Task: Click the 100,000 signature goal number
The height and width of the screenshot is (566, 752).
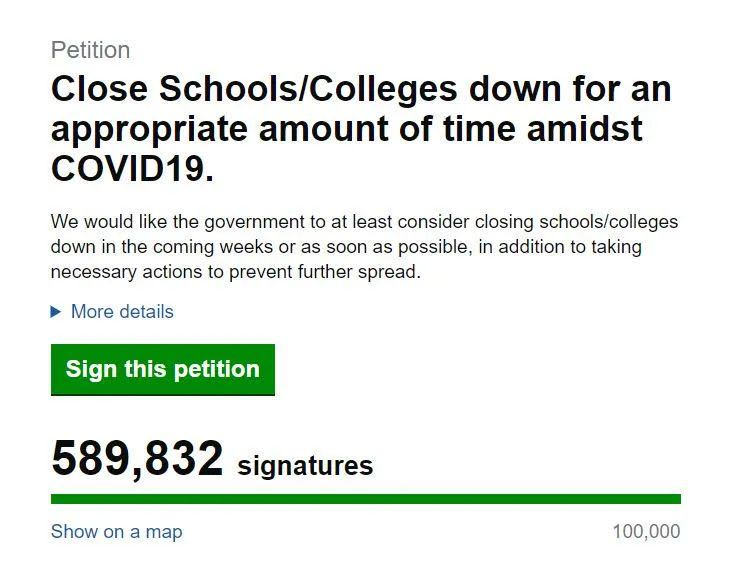Action: (x=646, y=531)
